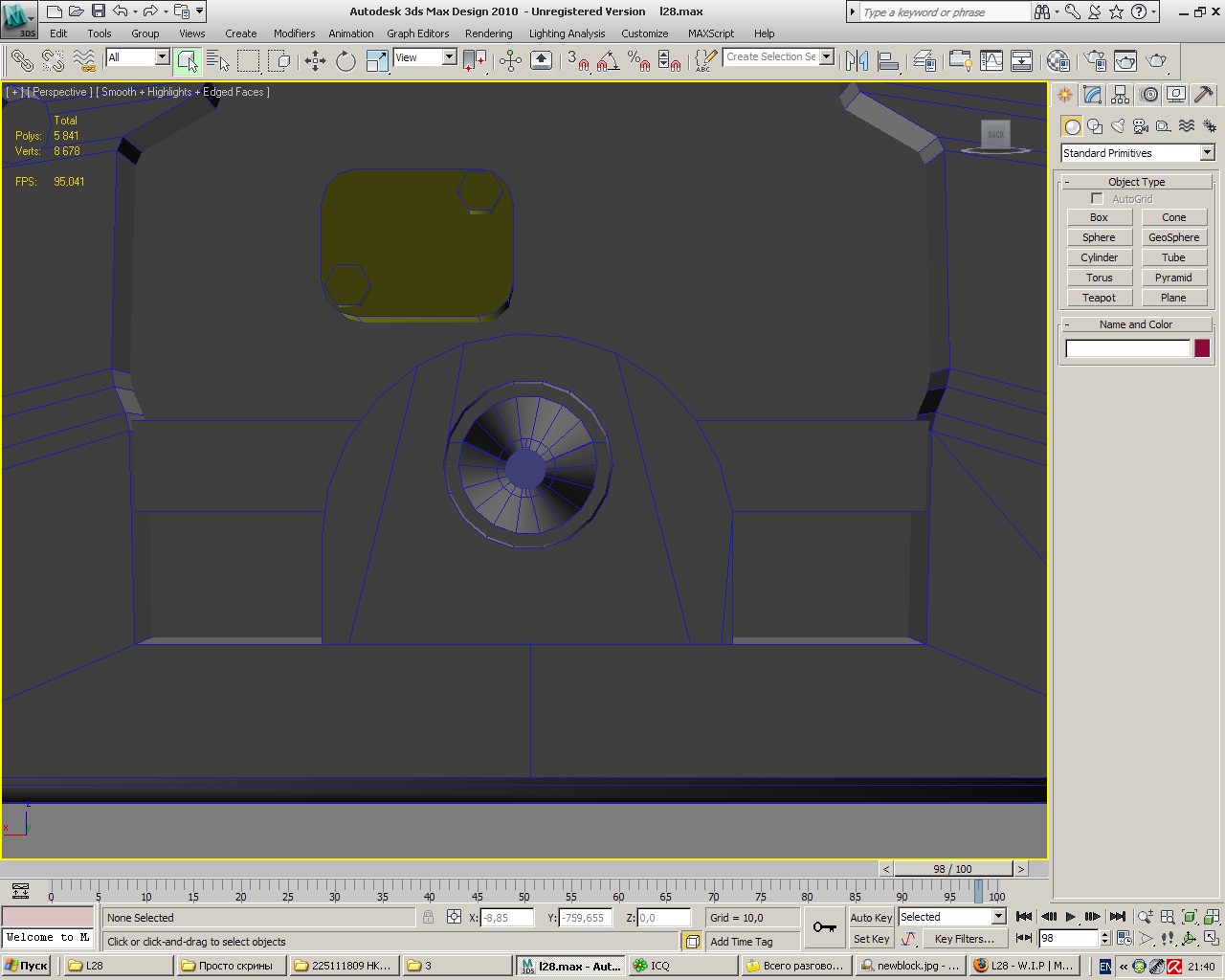
Task: Click the time slider 98 / 100
Action: click(x=952, y=869)
